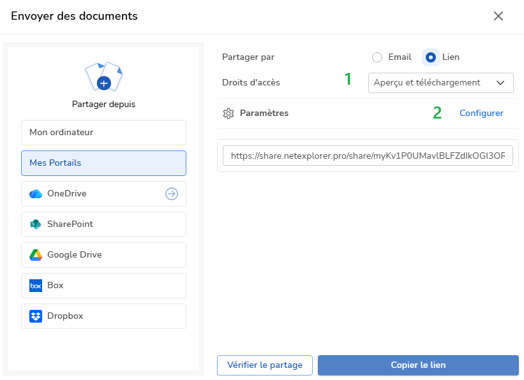Close the Envoyer des documents dialog
This screenshot has height=380, width=524.
click(498, 16)
